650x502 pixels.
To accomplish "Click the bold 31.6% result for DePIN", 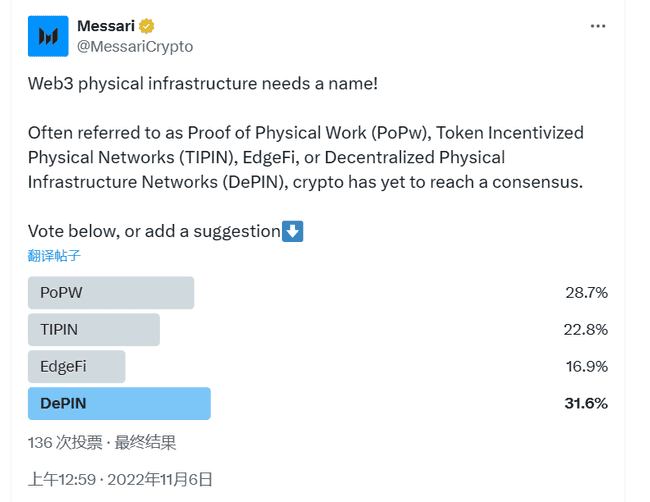I will click(586, 404).
